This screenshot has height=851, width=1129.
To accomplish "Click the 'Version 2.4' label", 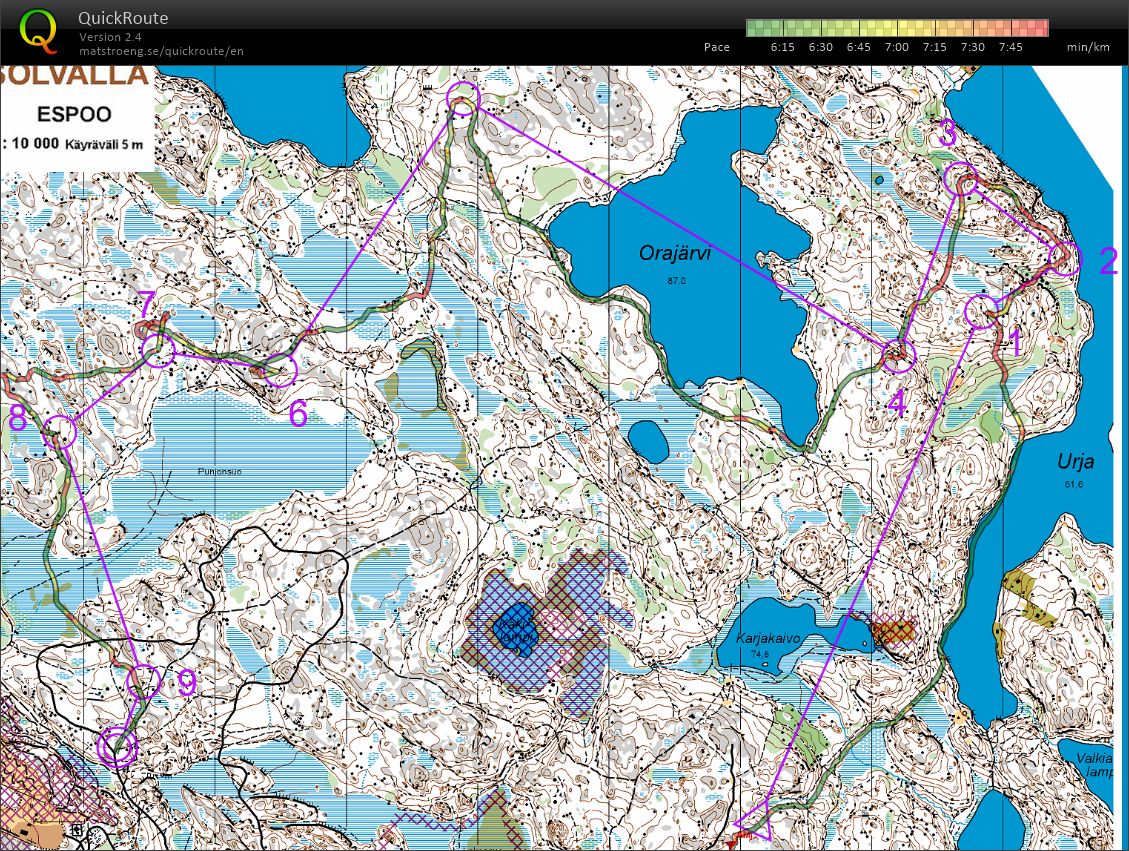I will tap(110, 37).
